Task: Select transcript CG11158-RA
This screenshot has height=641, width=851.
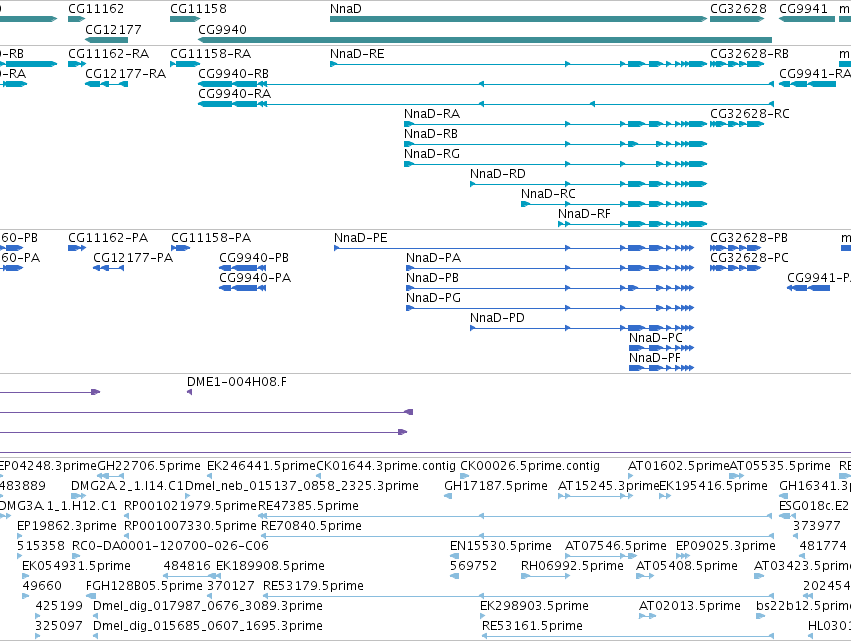Action: (x=185, y=64)
